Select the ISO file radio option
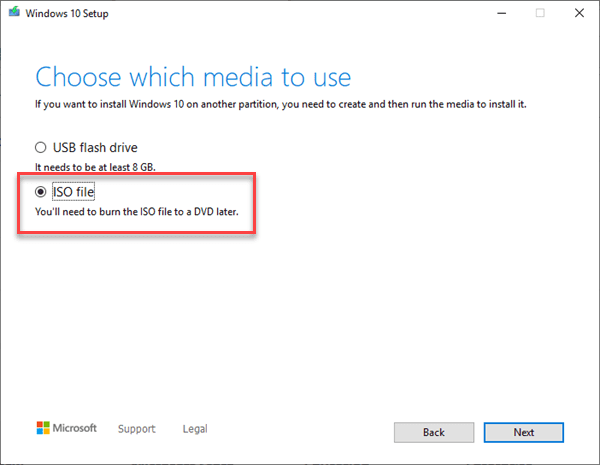600x465 pixels. (x=41, y=192)
